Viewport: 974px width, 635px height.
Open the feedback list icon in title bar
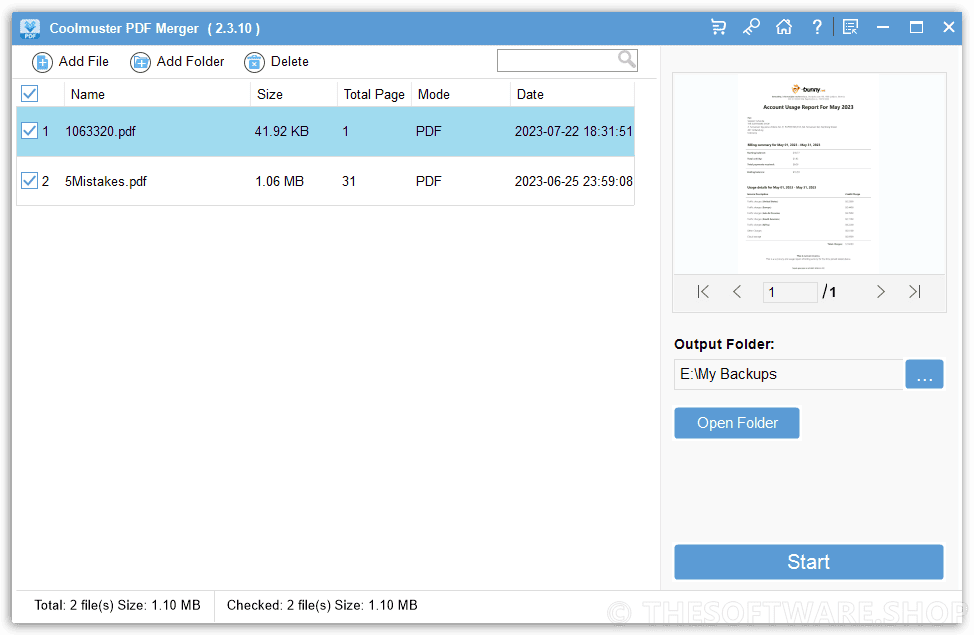pos(850,27)
